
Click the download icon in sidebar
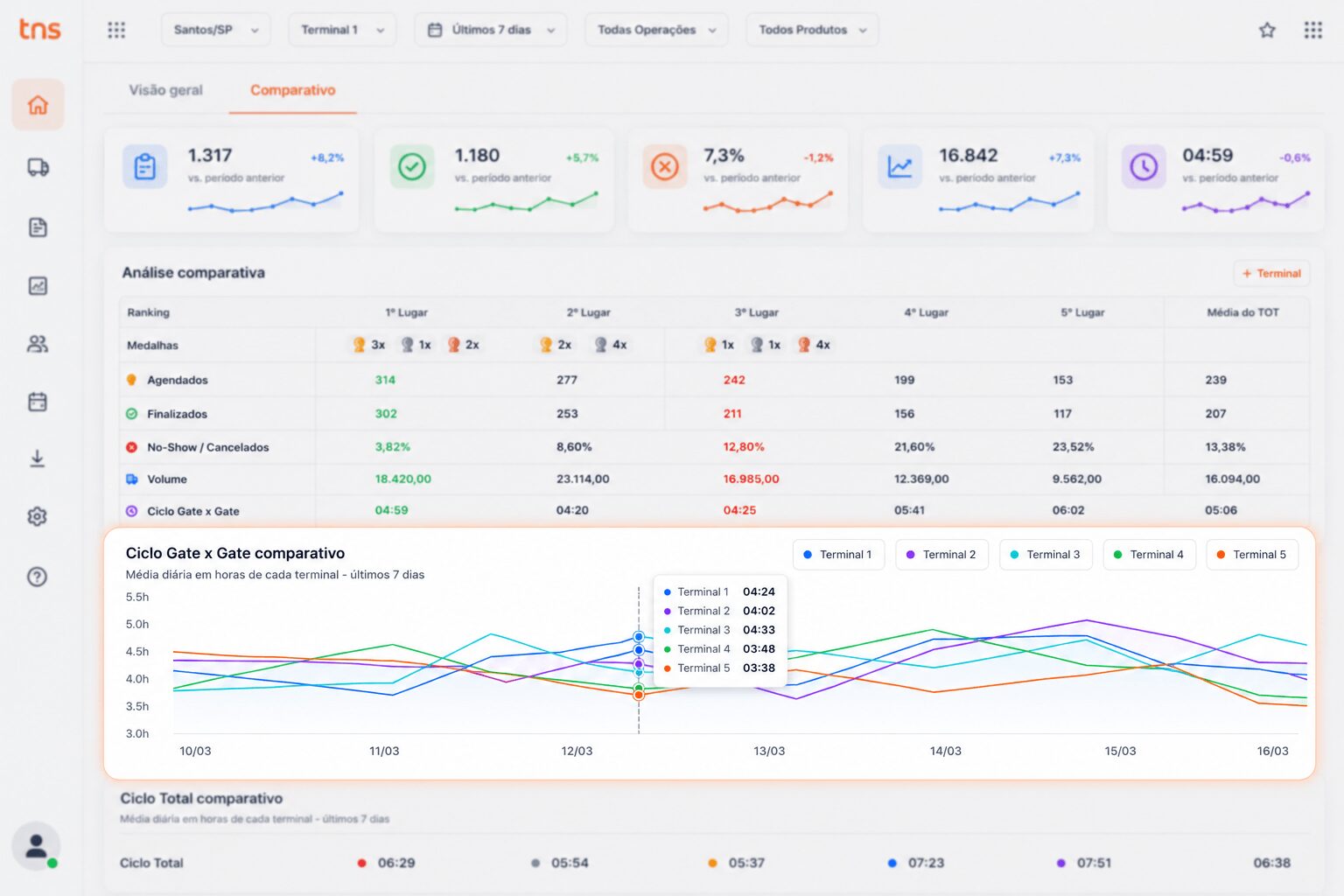click(38, 458)
